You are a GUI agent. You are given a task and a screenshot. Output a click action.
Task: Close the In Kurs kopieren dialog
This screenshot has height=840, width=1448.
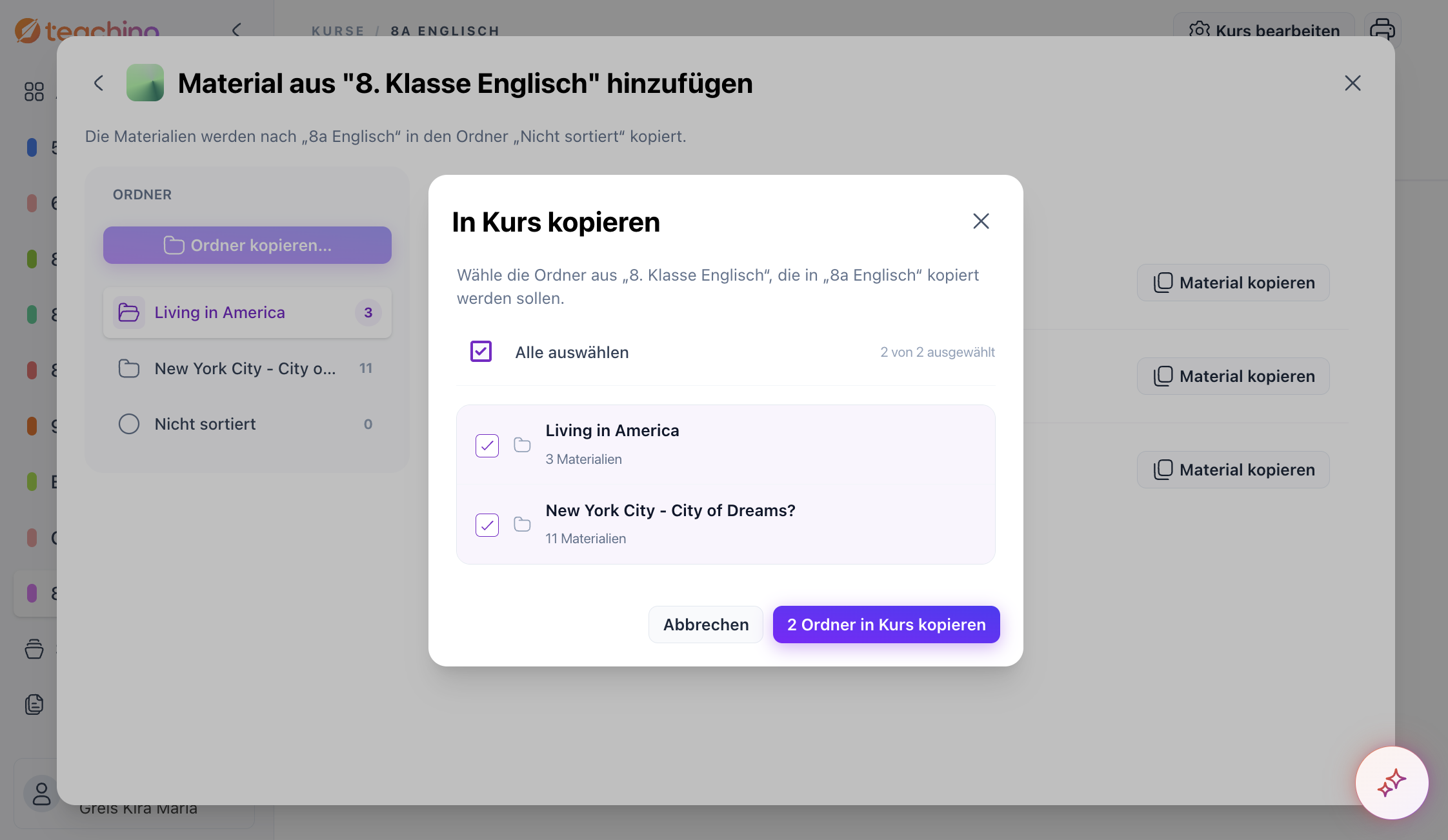click(x=981, y=221)
